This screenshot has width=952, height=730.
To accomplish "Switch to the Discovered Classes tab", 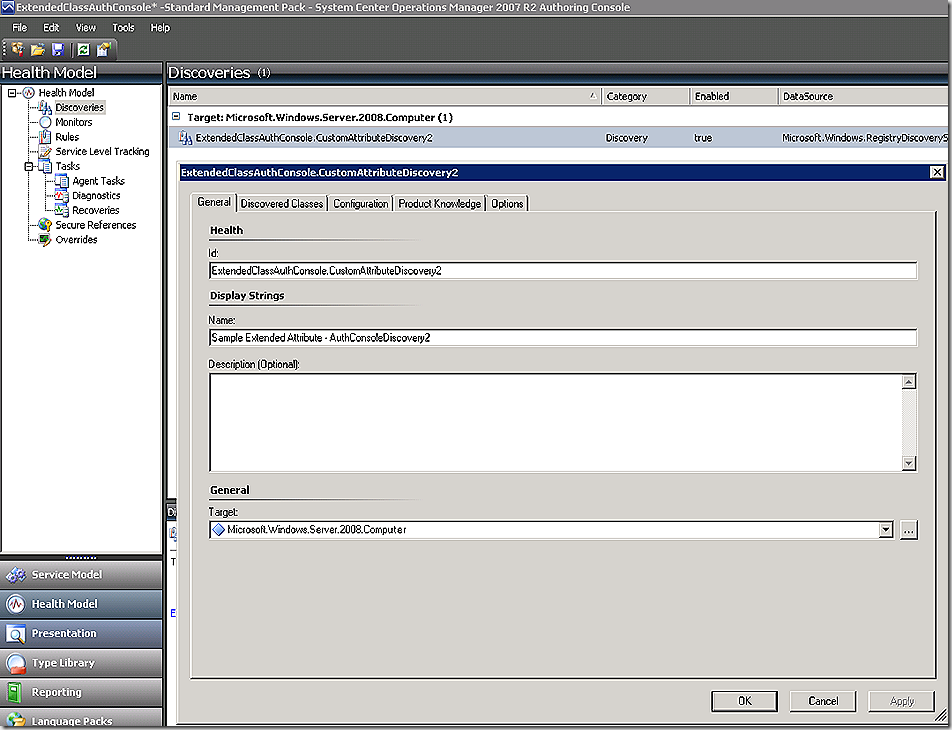I will 282,203.
